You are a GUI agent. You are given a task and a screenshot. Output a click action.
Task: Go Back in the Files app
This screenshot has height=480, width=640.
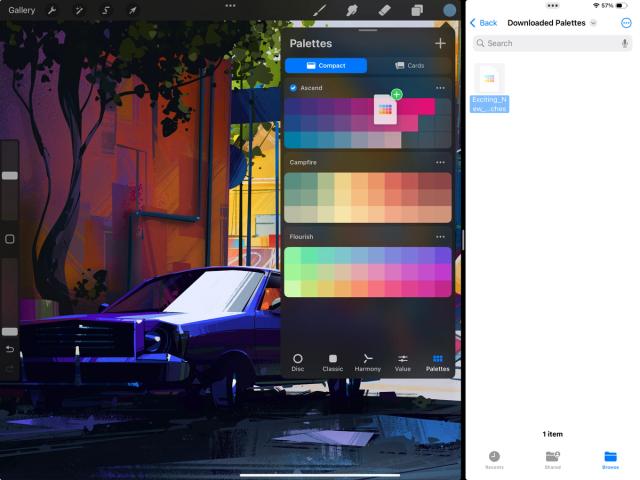click(483, 23)
